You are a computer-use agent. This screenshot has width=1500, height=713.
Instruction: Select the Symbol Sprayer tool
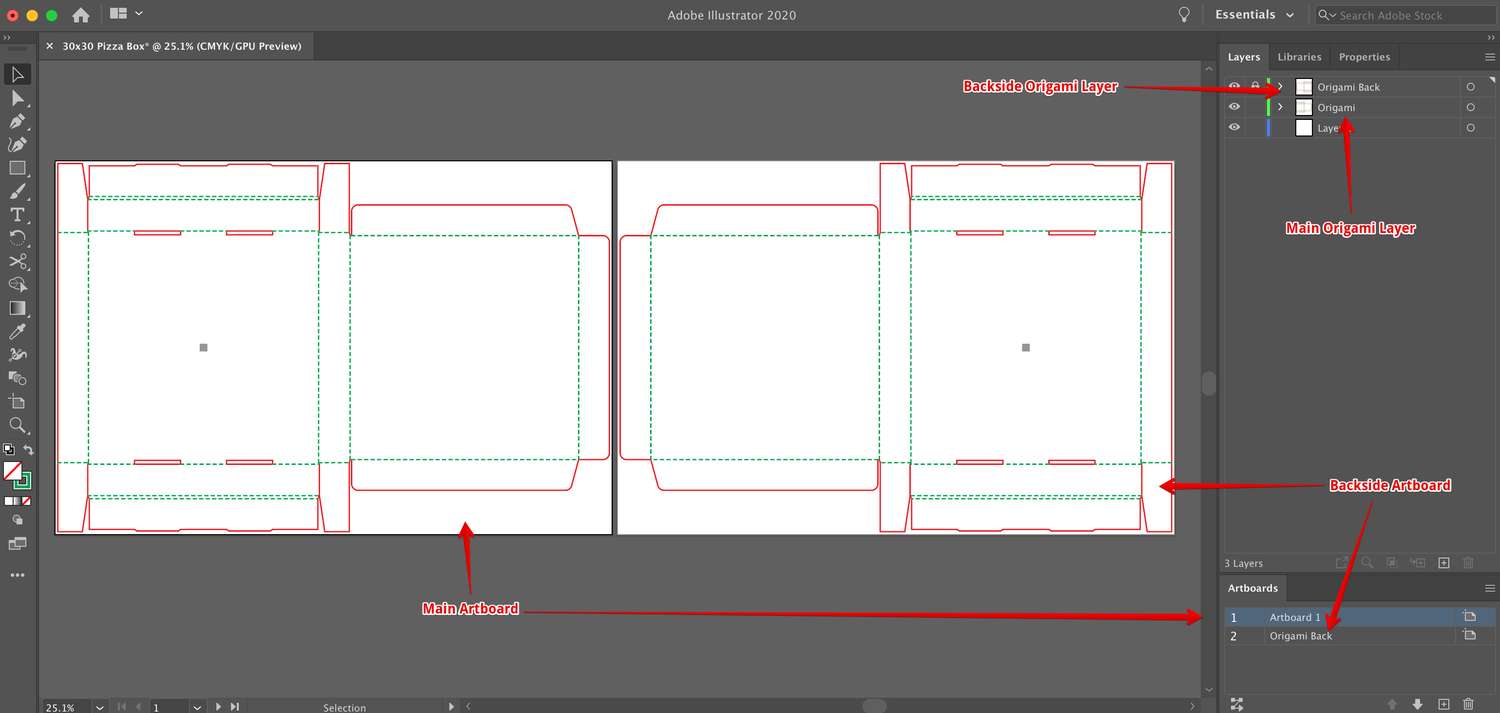pos(17,355)
